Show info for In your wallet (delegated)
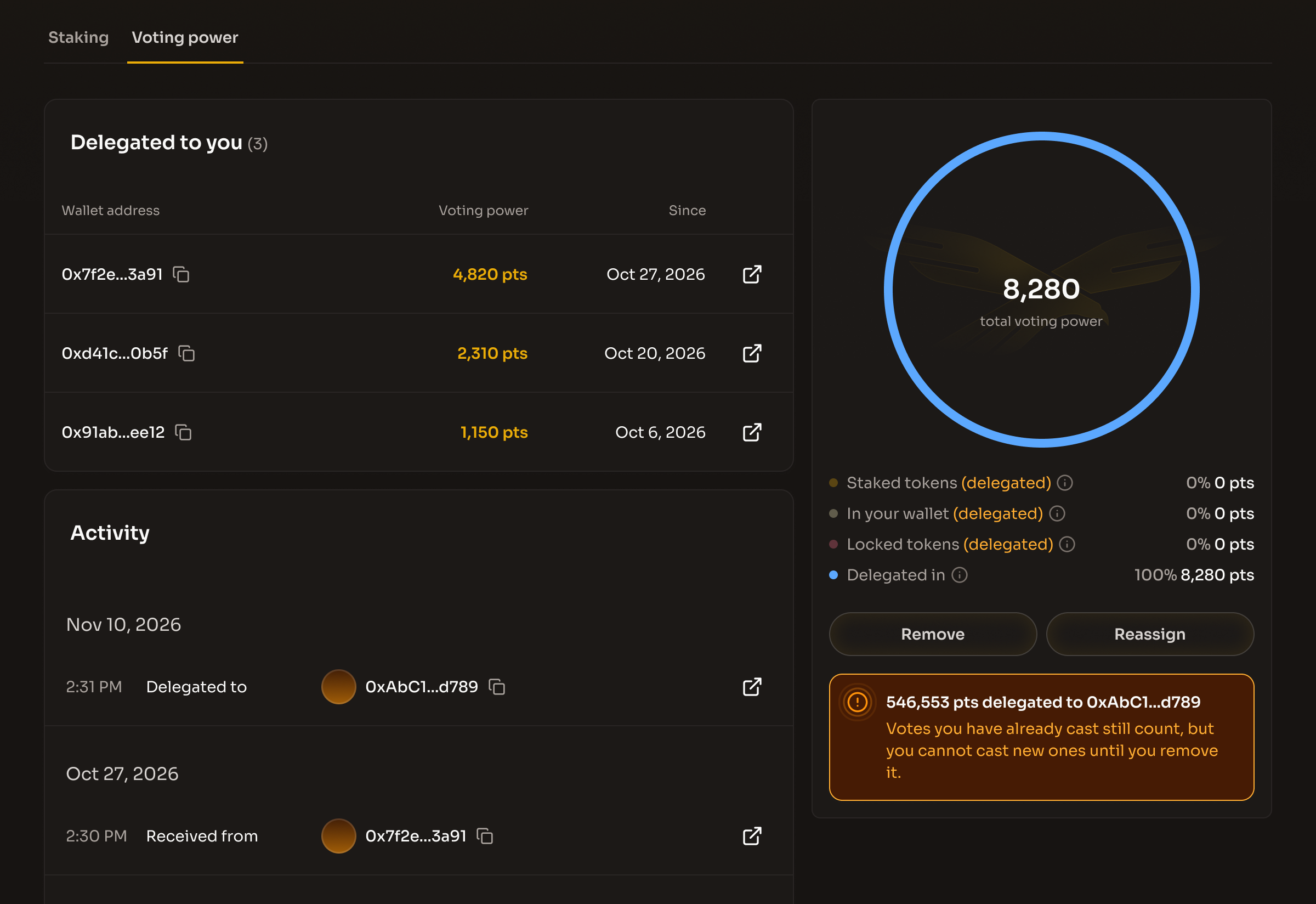The width and height of the screenshot is (1316, 904). pyautogui.click(x=1057, y=514)
